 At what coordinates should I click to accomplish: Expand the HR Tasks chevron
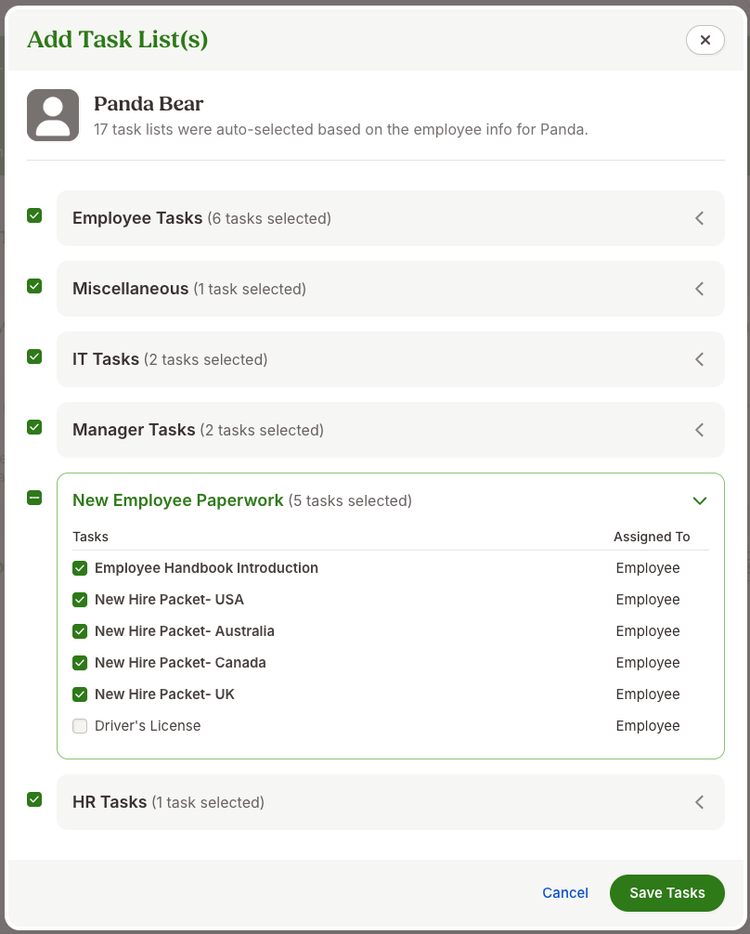click(699, 802)
